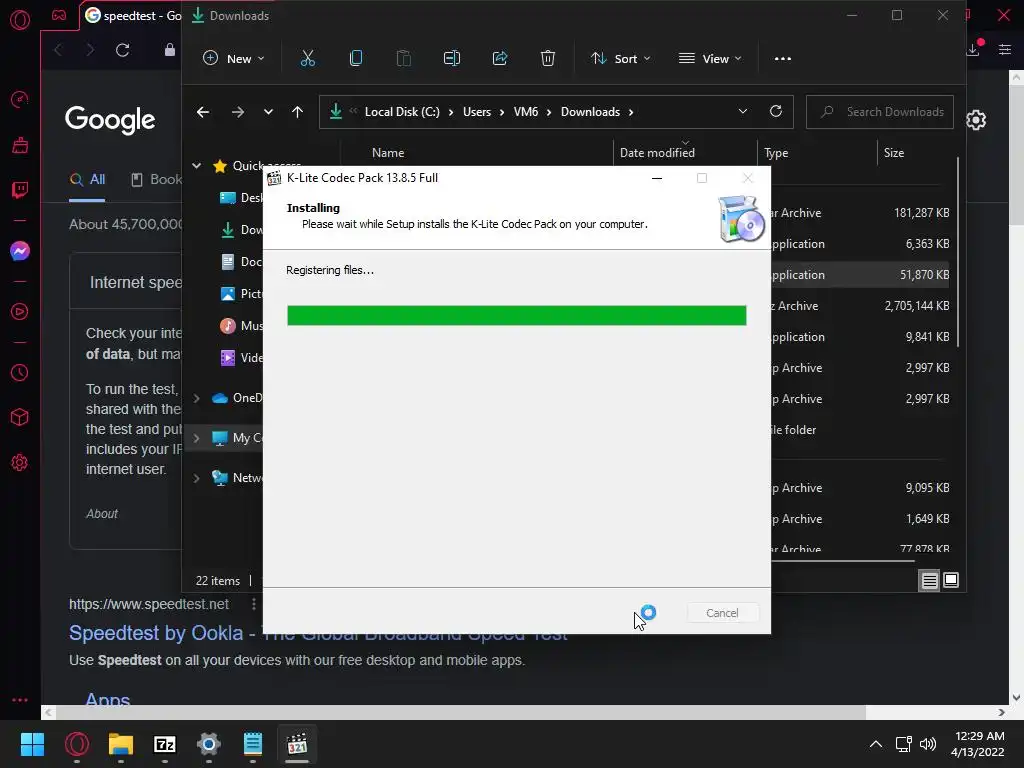Viewport: 1024px width, 768px height.
Task: Open Messenger in Opera sidebar
Action: click(20, 251)
